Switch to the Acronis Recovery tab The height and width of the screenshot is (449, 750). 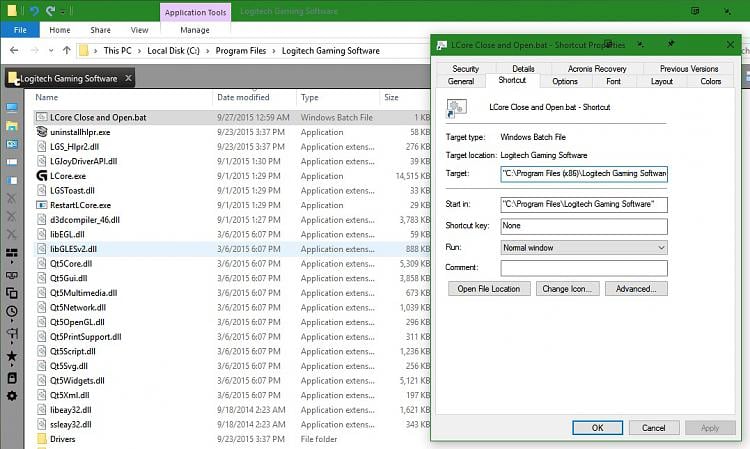[x=596, y=68]
